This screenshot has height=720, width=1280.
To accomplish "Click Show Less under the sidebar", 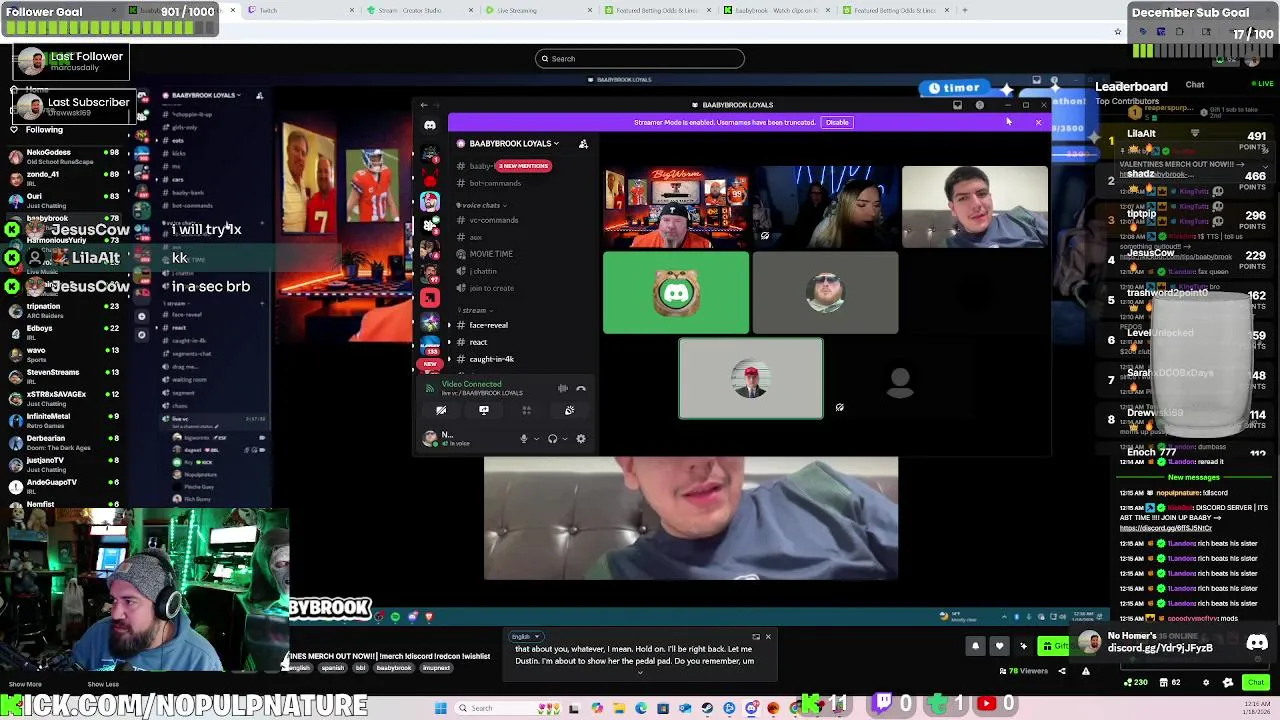I will [103, 685].
